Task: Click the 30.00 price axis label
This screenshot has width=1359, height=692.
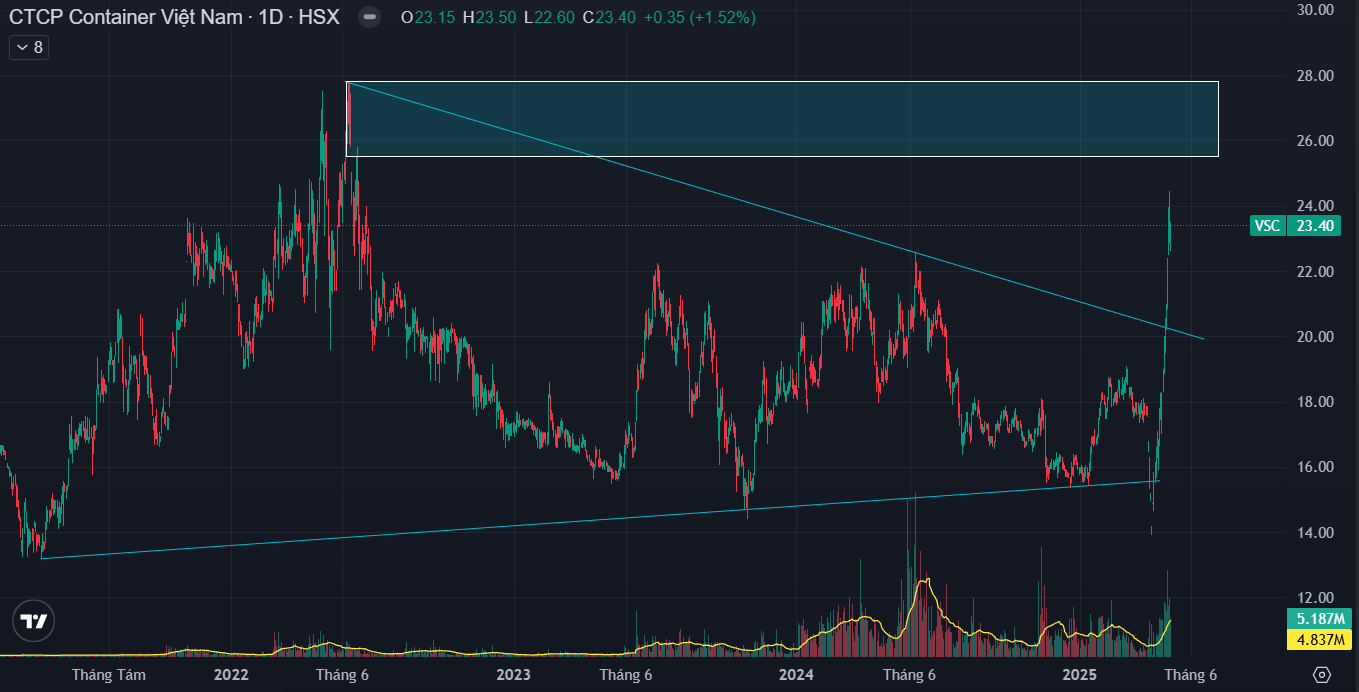Action: pyautogui.click(x=1315, y=10)
